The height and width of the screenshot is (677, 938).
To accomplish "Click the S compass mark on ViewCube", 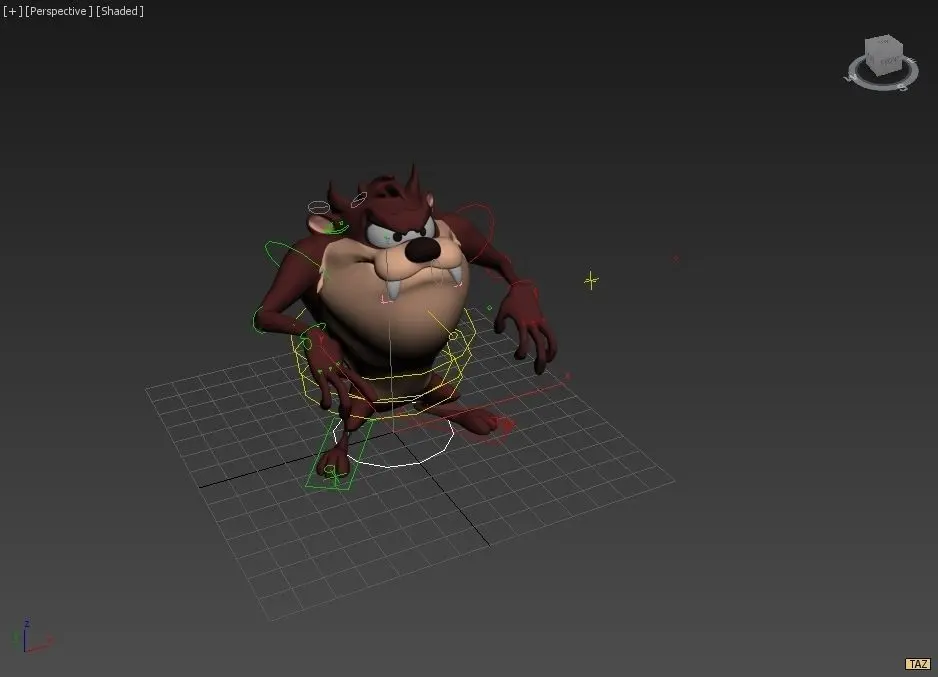I will pos(903,88).
